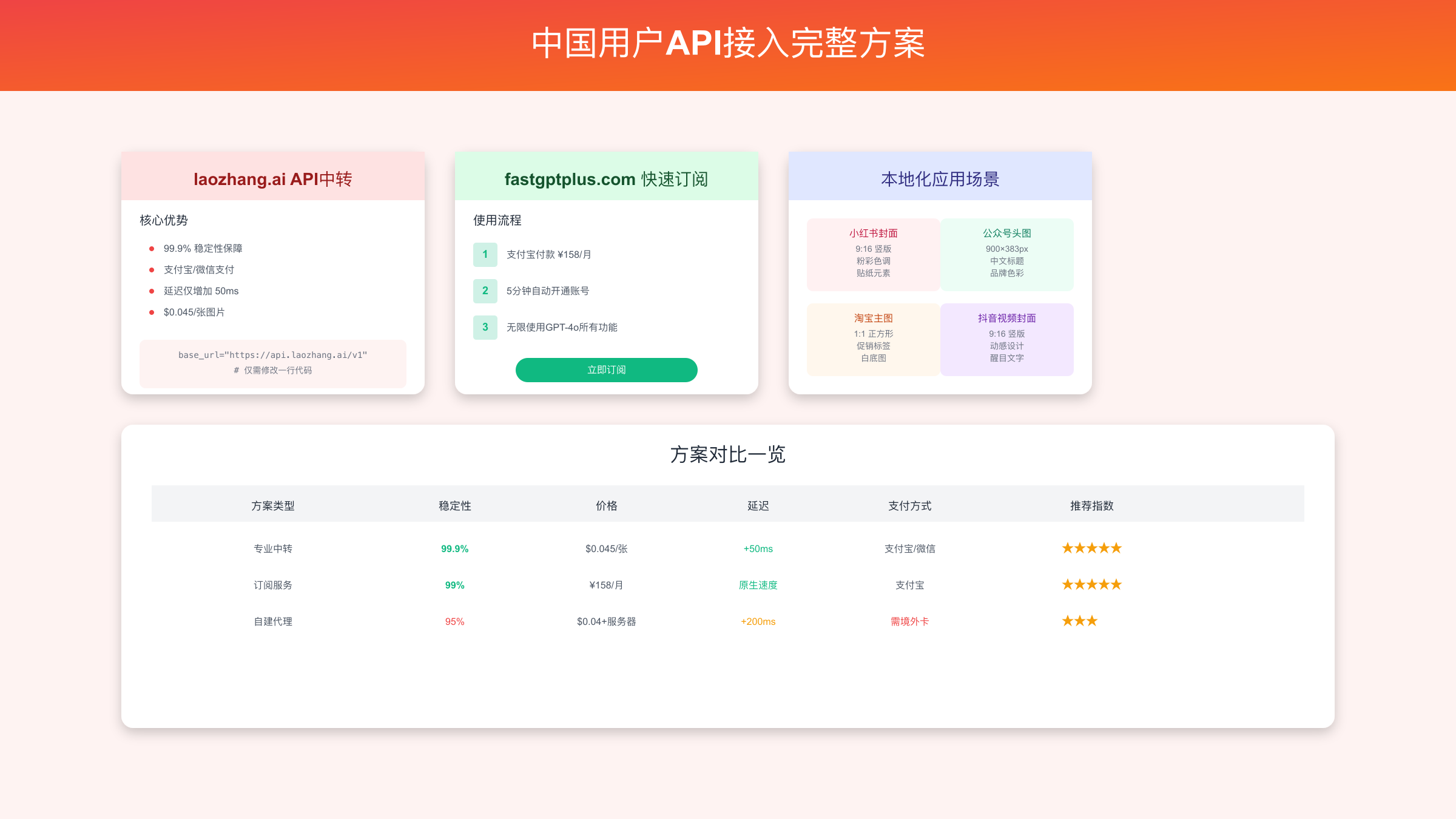Screen dimensions: 1456x819
Task: Click 粉彩色调 under 小红书封面
Action: pos(874,261)
